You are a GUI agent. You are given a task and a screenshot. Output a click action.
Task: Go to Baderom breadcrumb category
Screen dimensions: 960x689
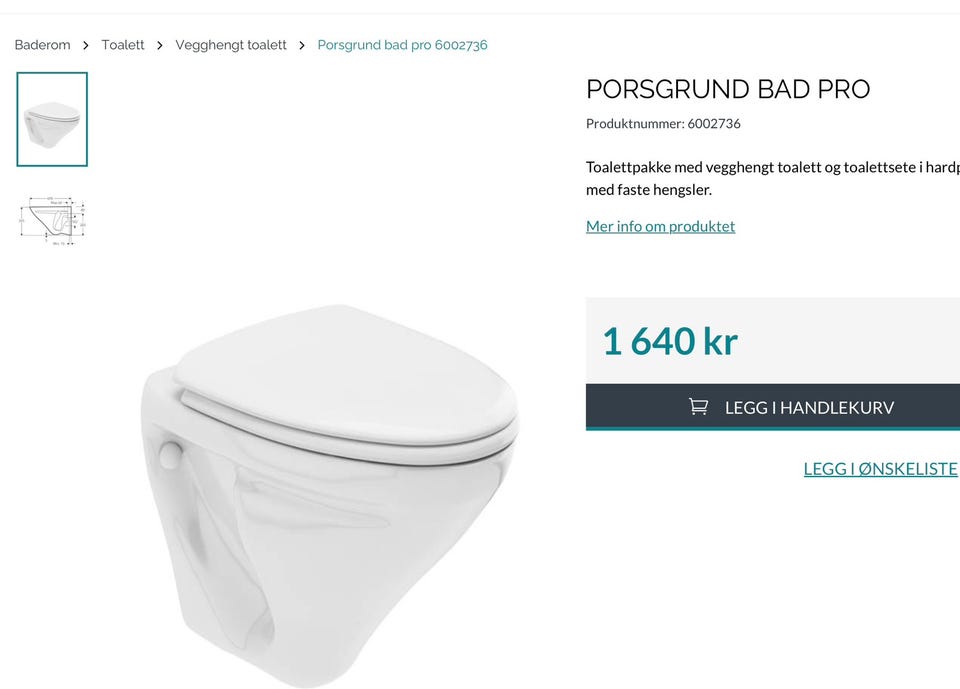42,45
